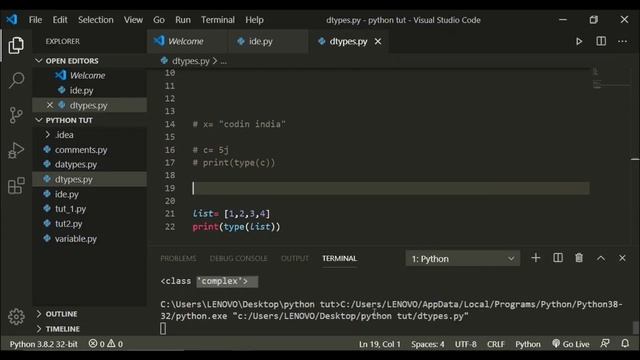Close the dtypes.py editor tab
Viewport: 640px width, 360px height.
378,41
